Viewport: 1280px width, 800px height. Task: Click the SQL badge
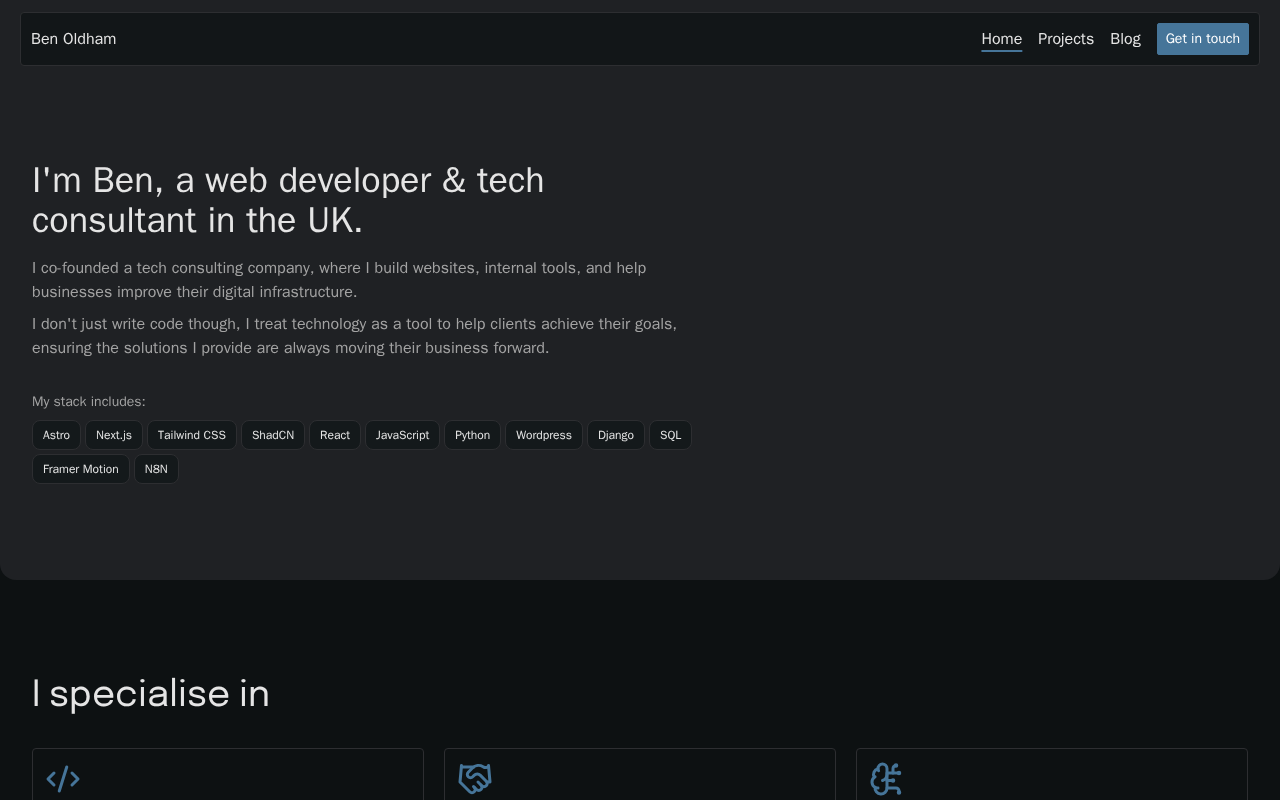670,435
